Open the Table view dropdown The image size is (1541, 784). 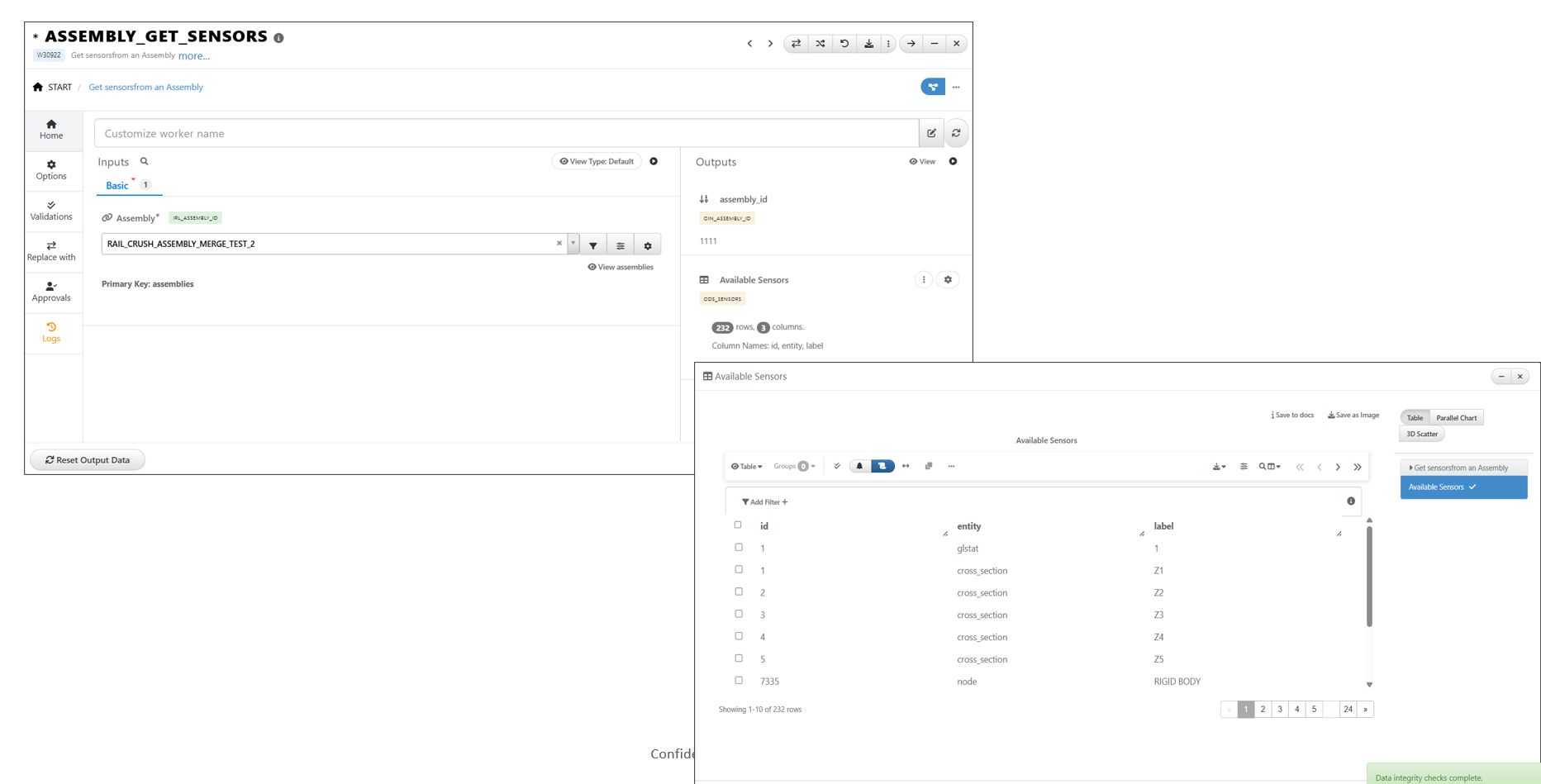click(x=746, y=467)
